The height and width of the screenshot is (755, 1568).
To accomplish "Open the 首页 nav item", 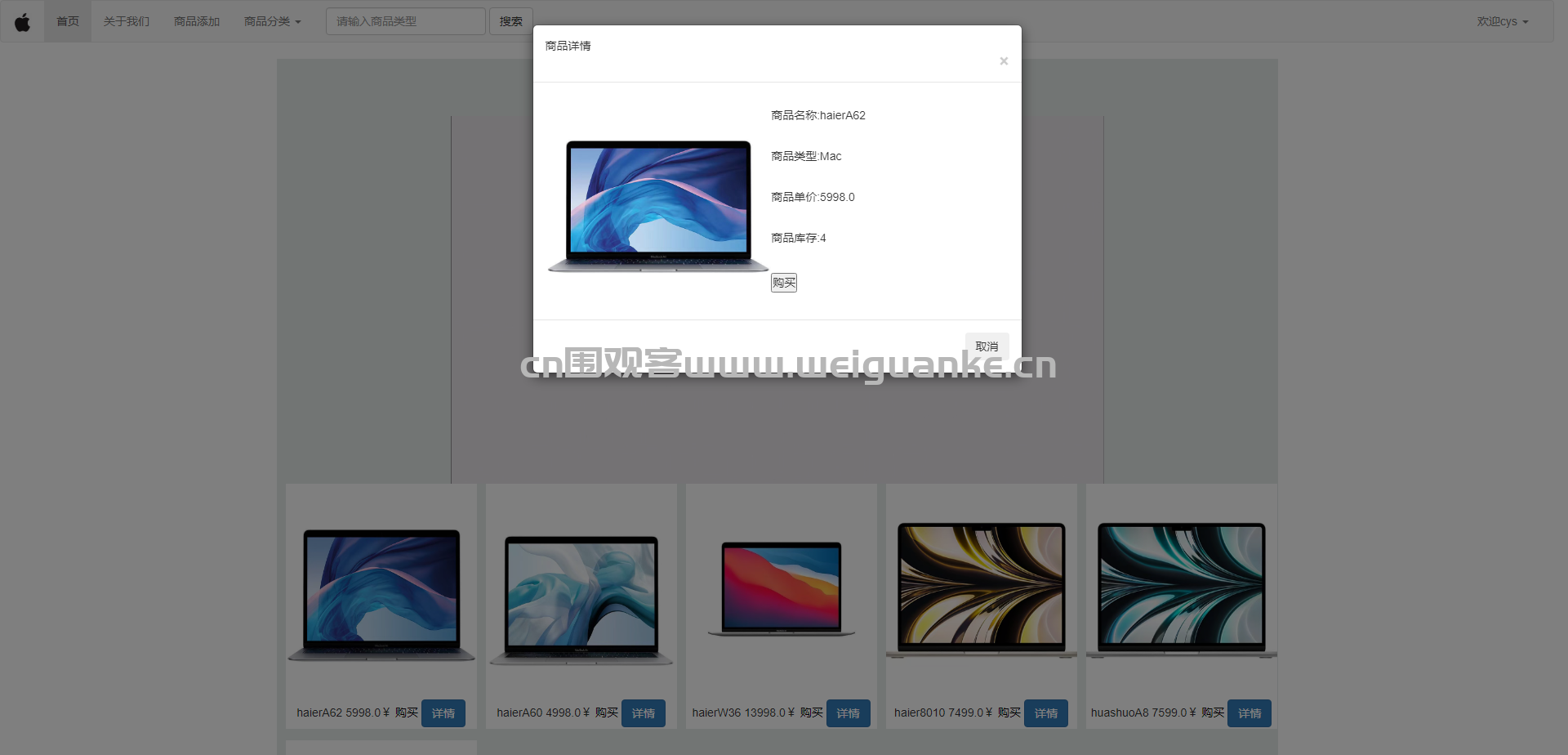I will 68,21.
